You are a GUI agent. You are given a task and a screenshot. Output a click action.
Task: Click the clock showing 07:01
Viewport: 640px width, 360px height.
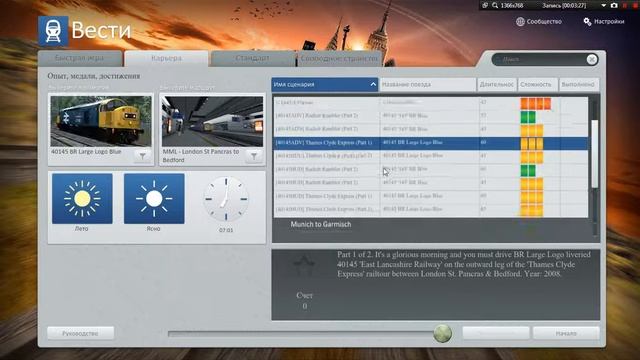(x=226, y=199)
